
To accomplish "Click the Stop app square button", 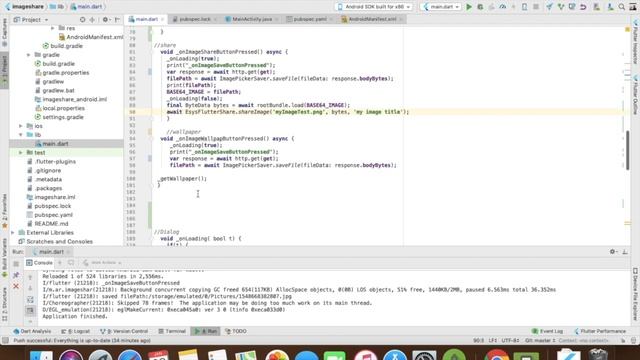I will (x=536, y=7).
